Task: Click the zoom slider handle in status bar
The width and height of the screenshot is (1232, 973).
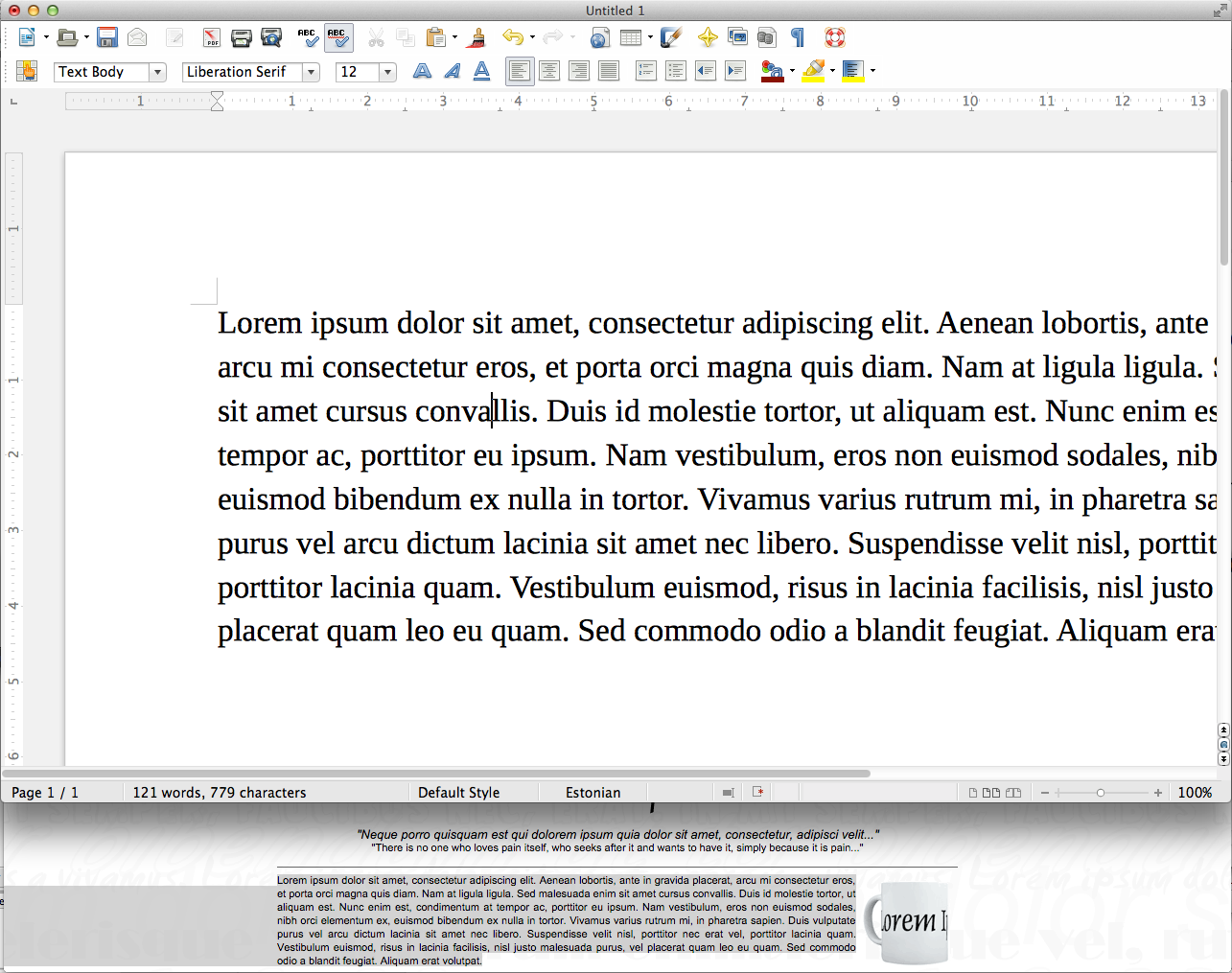Action: coord(1101,793)
